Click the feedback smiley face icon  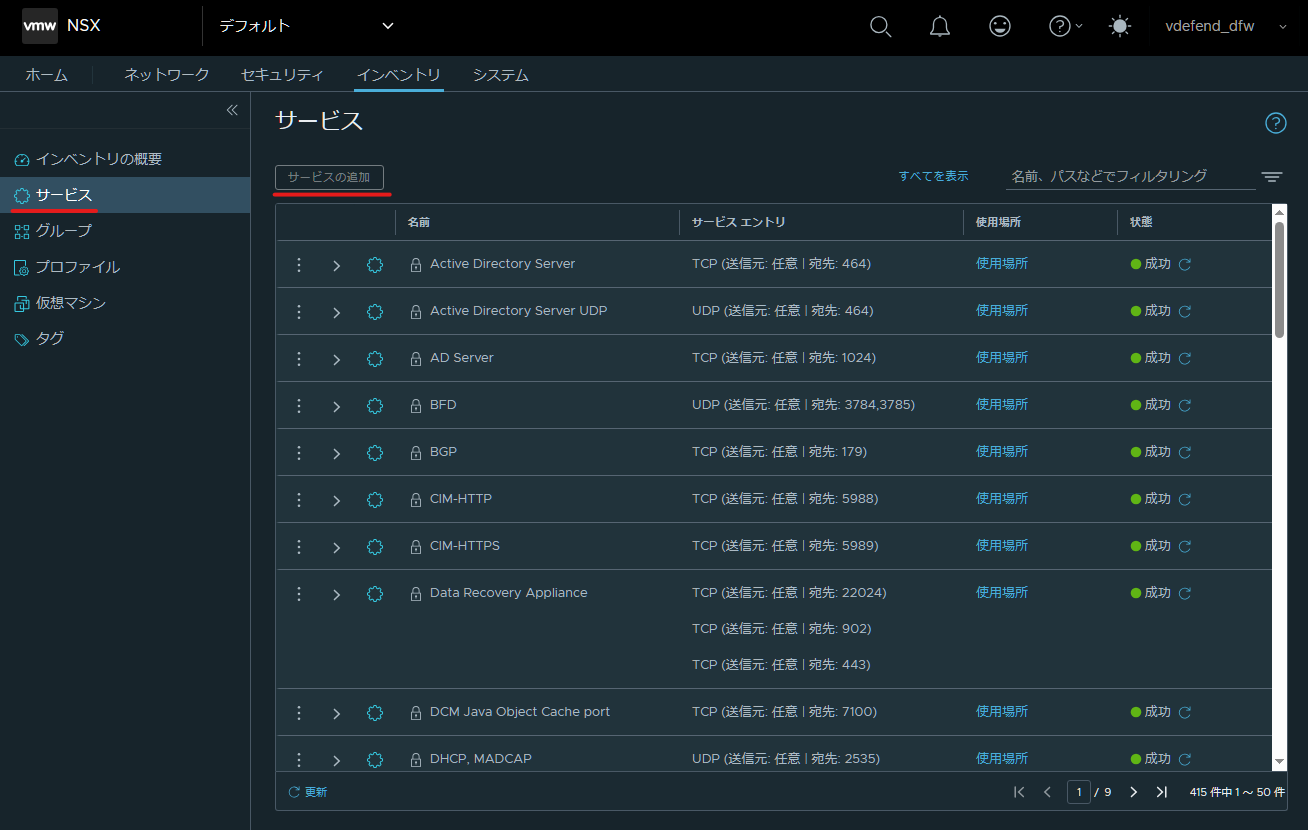tap(1000, 27)
